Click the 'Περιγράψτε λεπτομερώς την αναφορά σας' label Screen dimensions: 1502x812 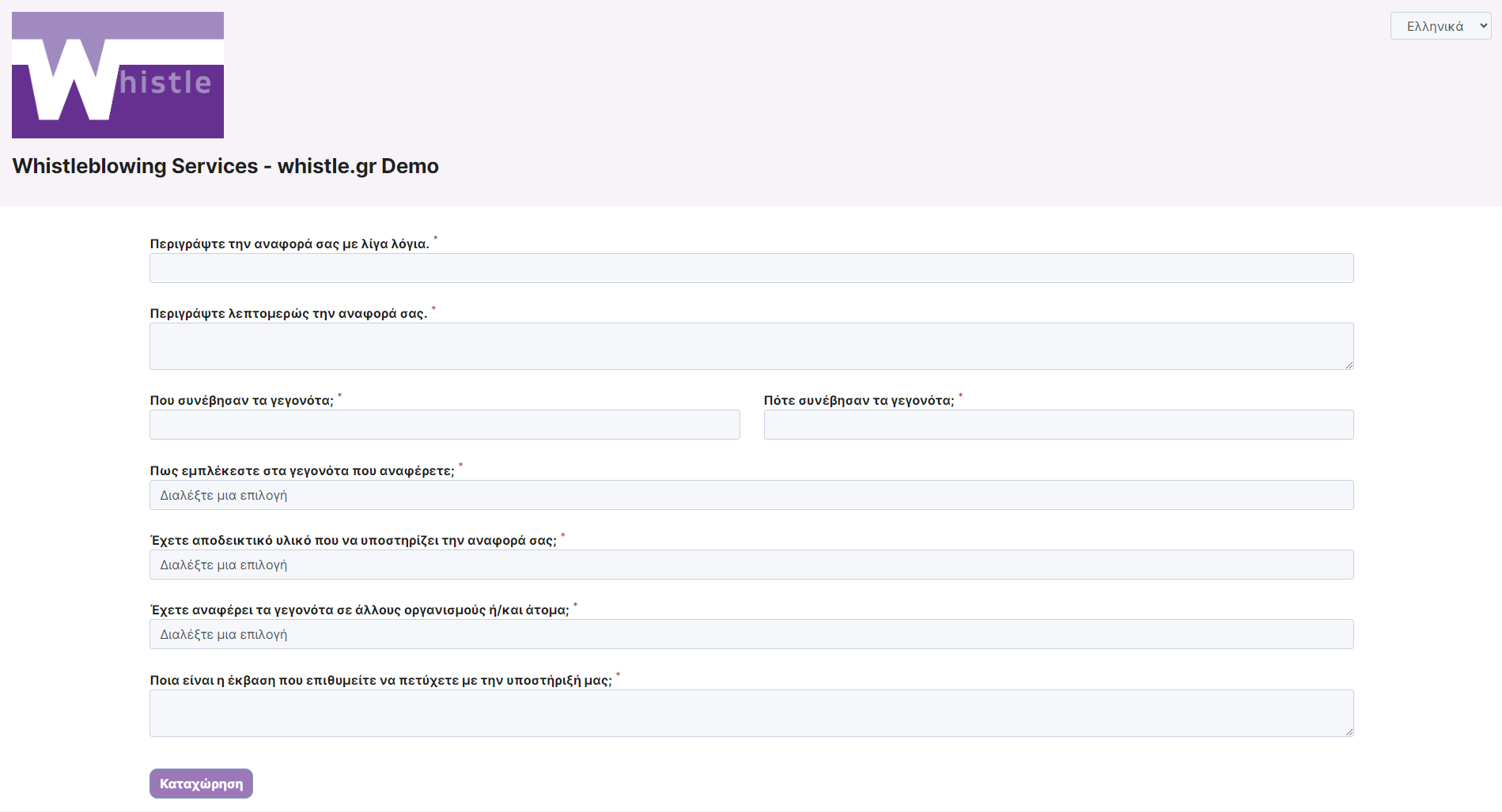[x=288, y=314]
